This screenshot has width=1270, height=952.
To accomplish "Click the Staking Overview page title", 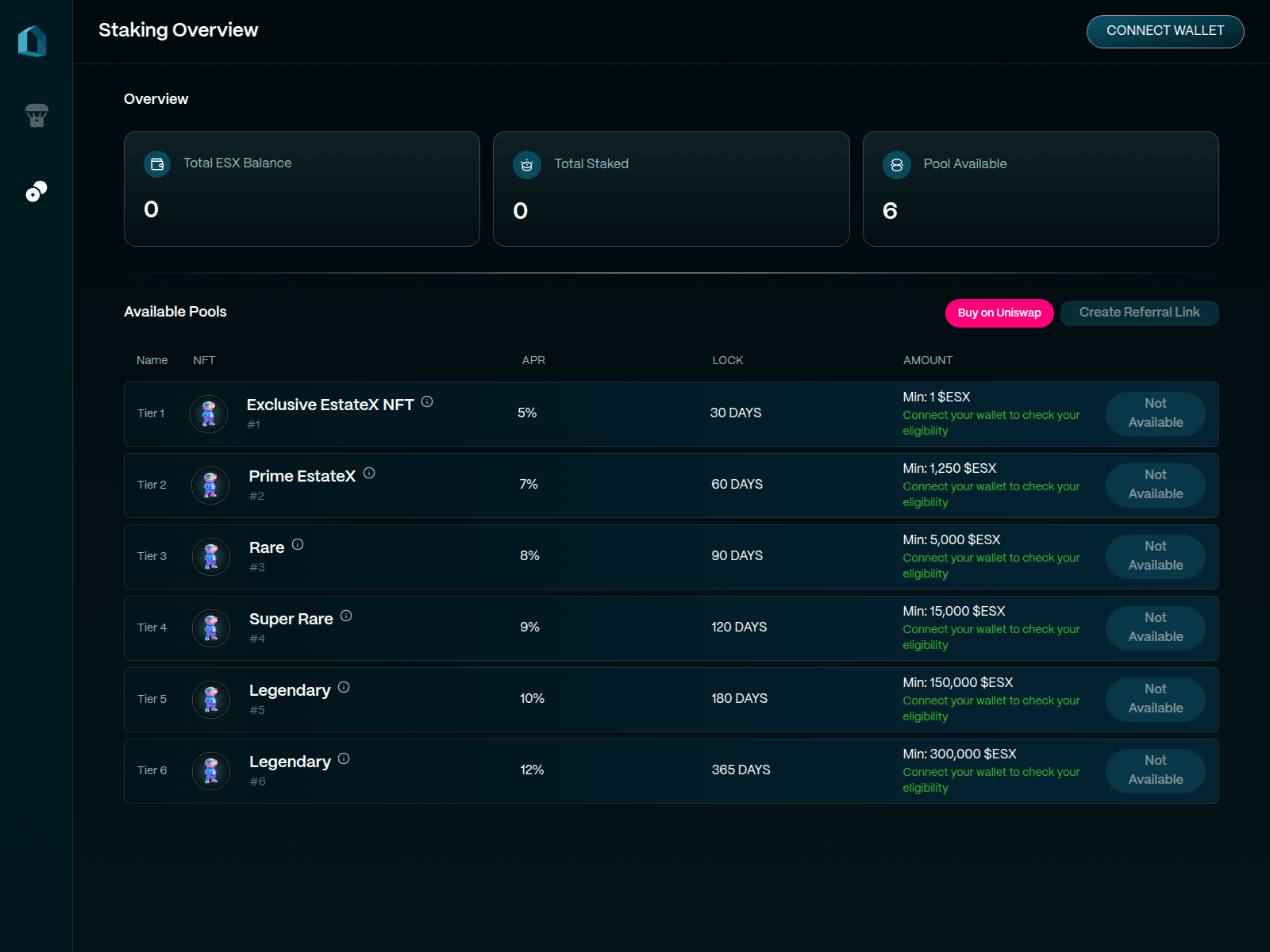I will [179, 30].
